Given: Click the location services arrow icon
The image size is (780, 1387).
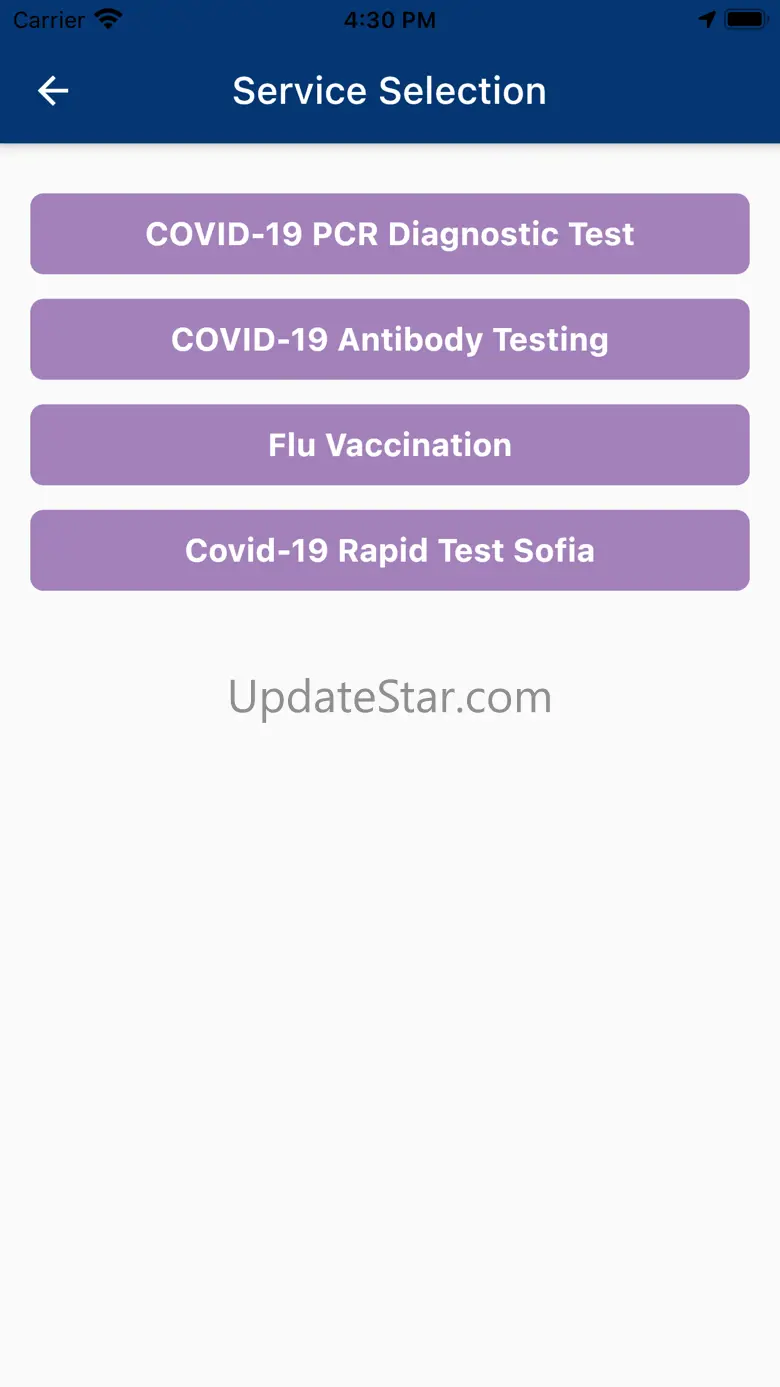Looking at the screenshot, I should (x=707, y=19).
